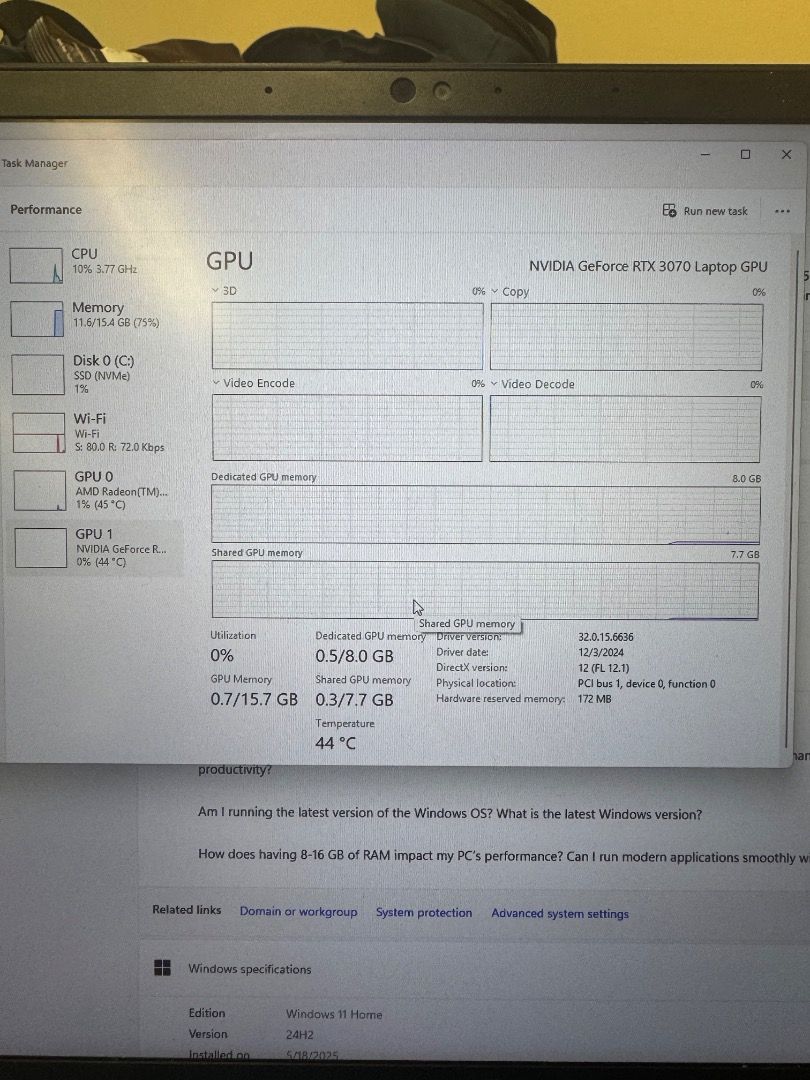Click the Windows specifications section header

(249, 969)
